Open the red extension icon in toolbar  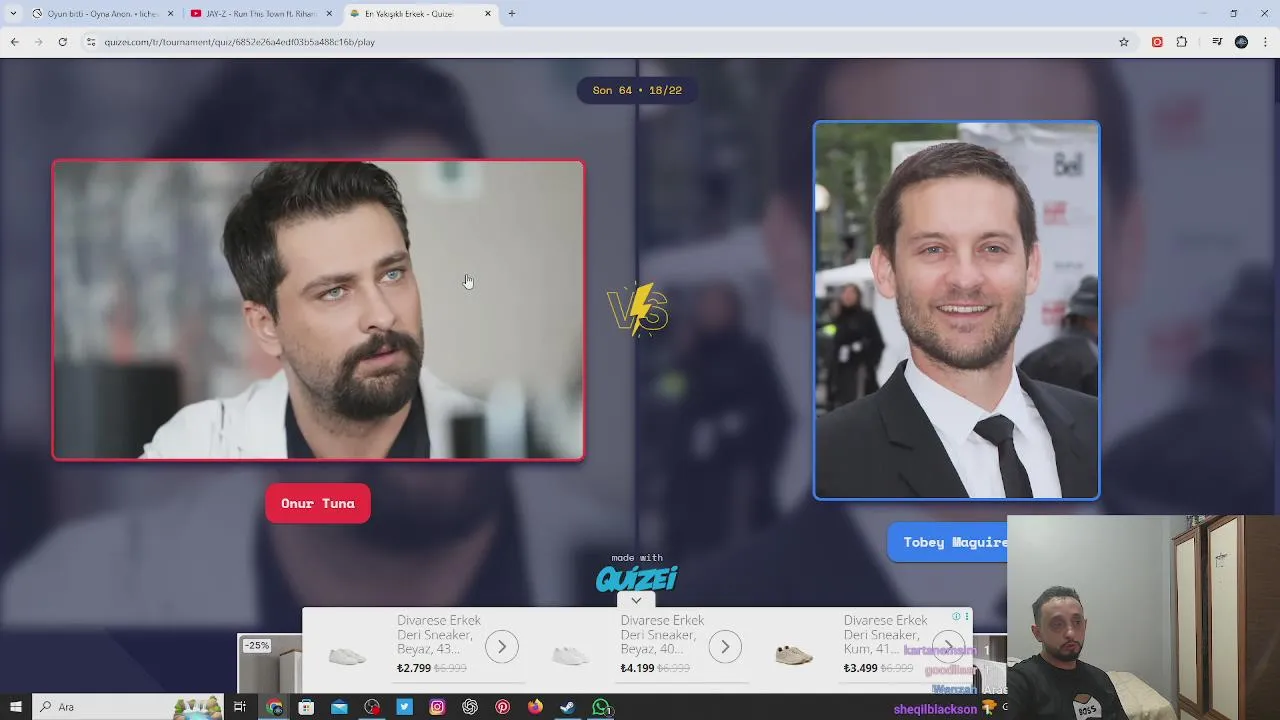pyautogui.click(x=1157, y=42)
